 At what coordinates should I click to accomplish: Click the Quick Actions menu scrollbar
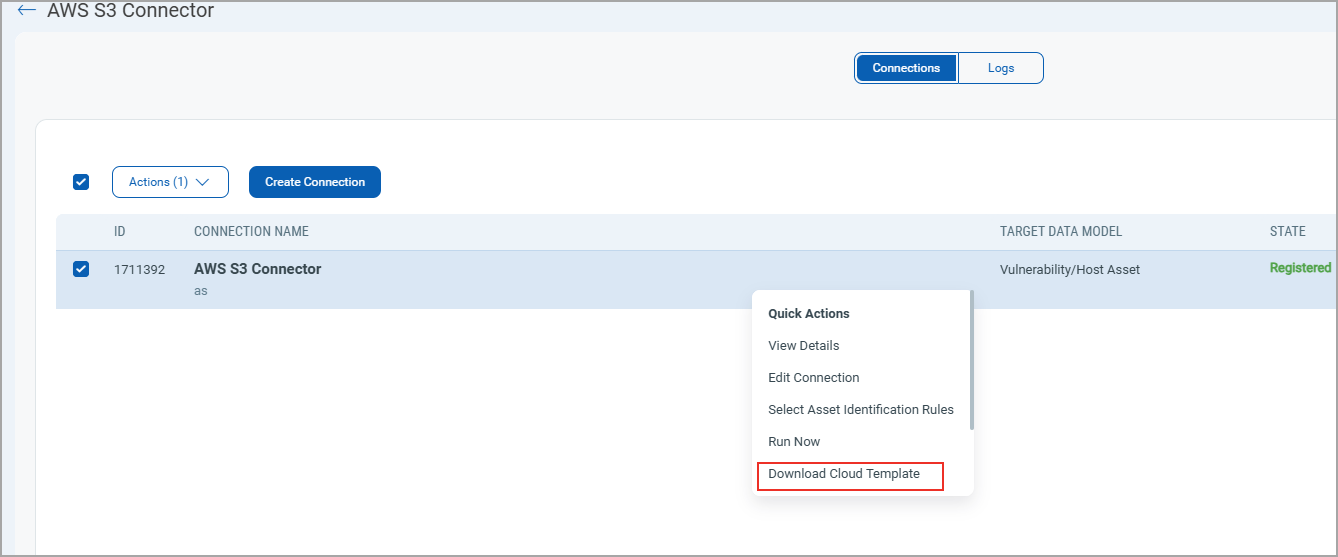pos(971,360)
